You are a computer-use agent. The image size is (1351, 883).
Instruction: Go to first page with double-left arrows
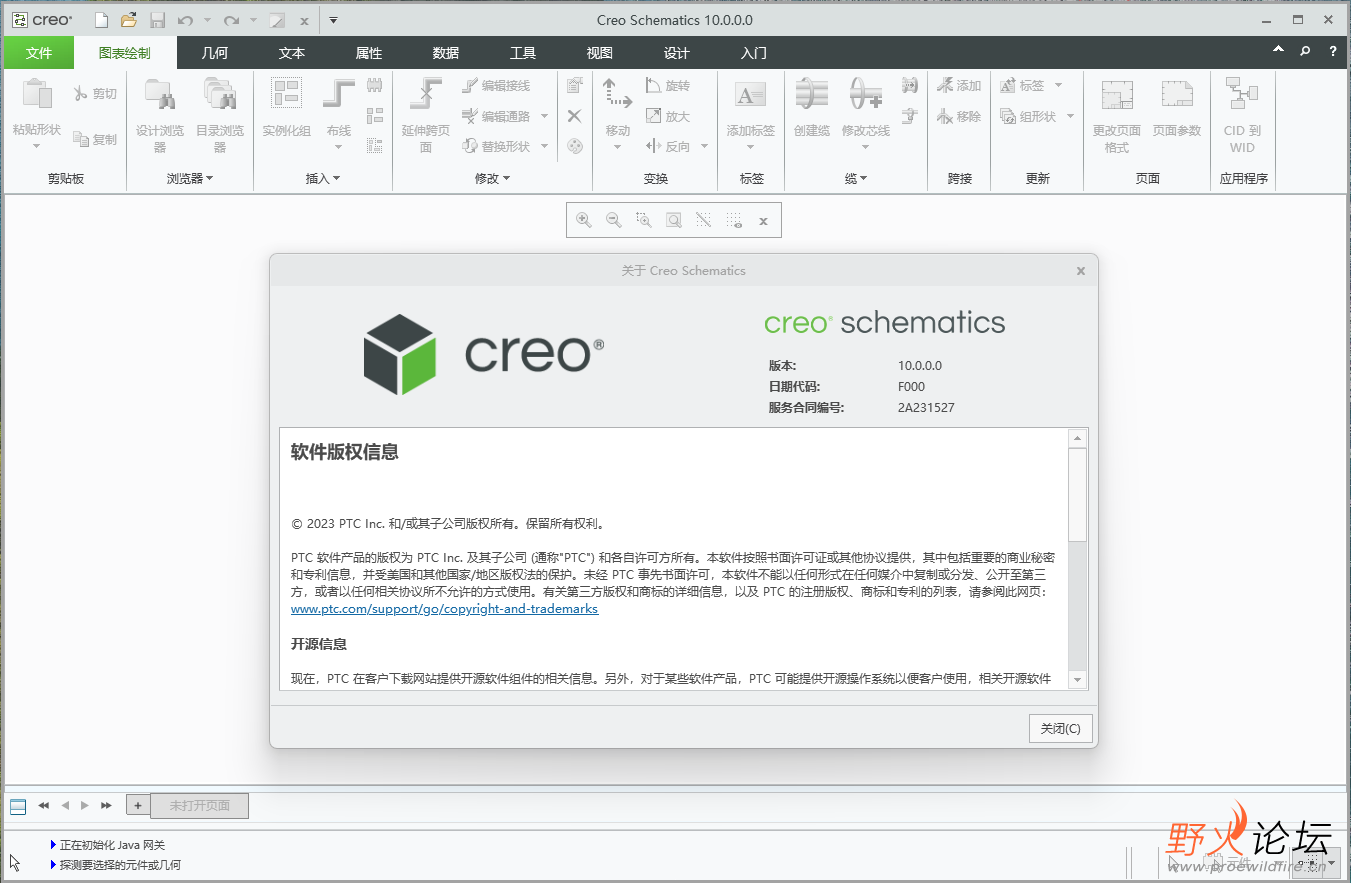coord(44,805)
